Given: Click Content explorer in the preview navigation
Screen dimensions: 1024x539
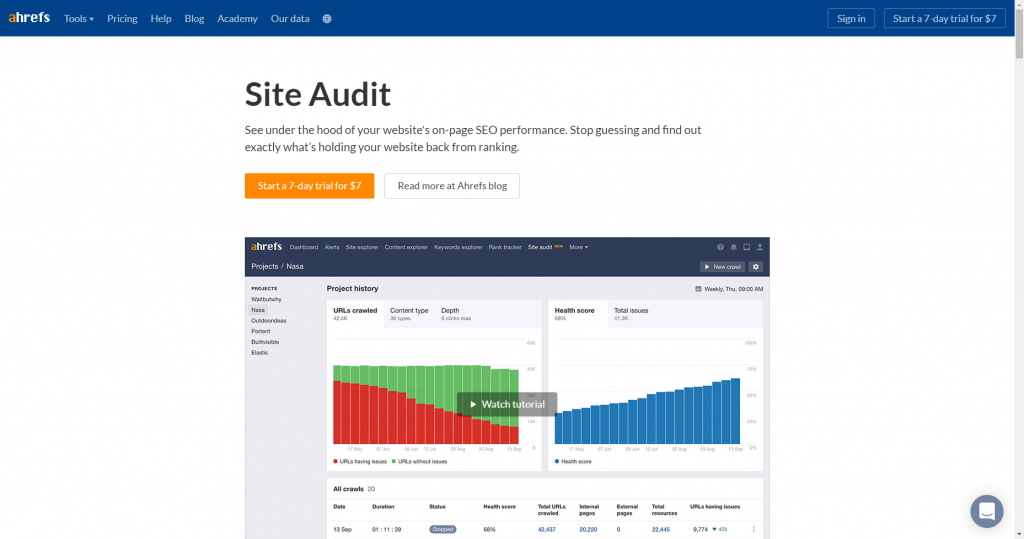Looking at the screenshot, I should (x=406, y=247).
